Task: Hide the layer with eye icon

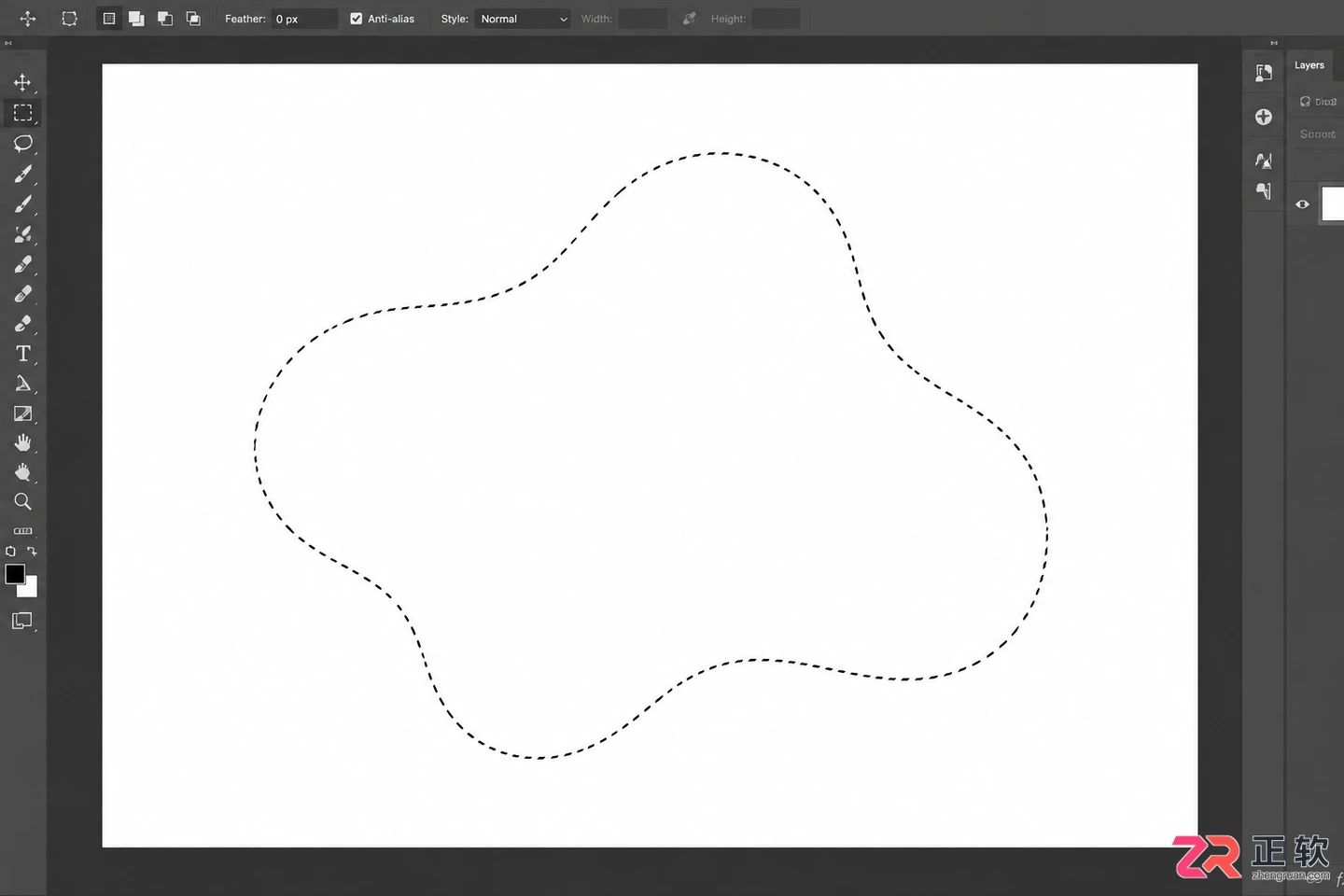Action: [1302, 204]
